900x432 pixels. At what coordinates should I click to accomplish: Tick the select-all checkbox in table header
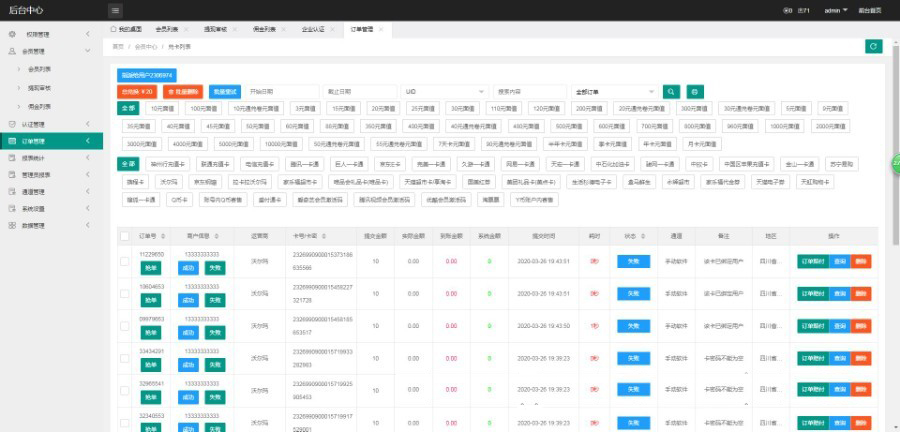pyautogui.click(x=124, y=236)
